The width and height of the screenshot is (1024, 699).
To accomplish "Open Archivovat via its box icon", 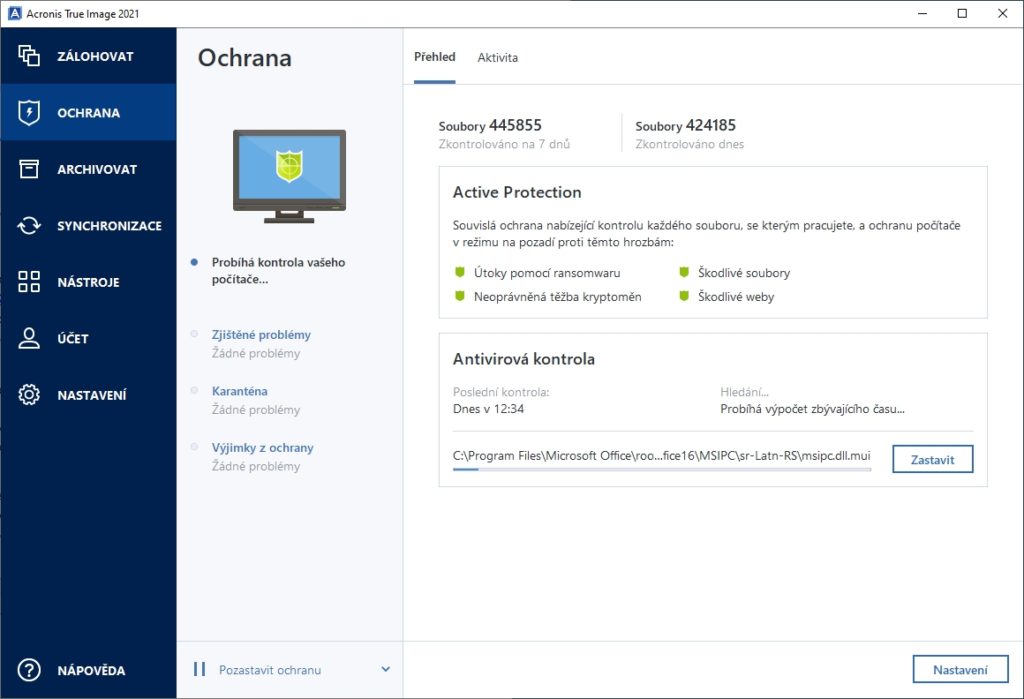I will (29, 169).
